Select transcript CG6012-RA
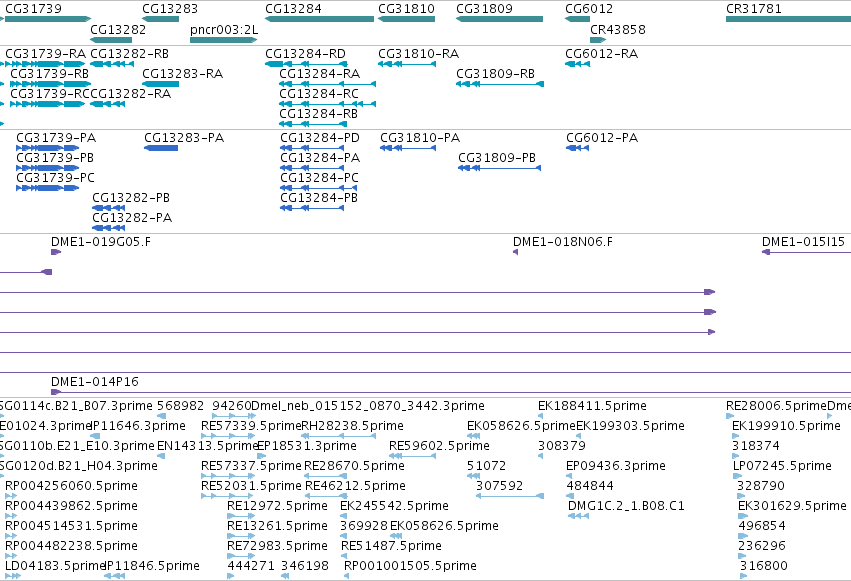851x581 pixels. (577, 64)
